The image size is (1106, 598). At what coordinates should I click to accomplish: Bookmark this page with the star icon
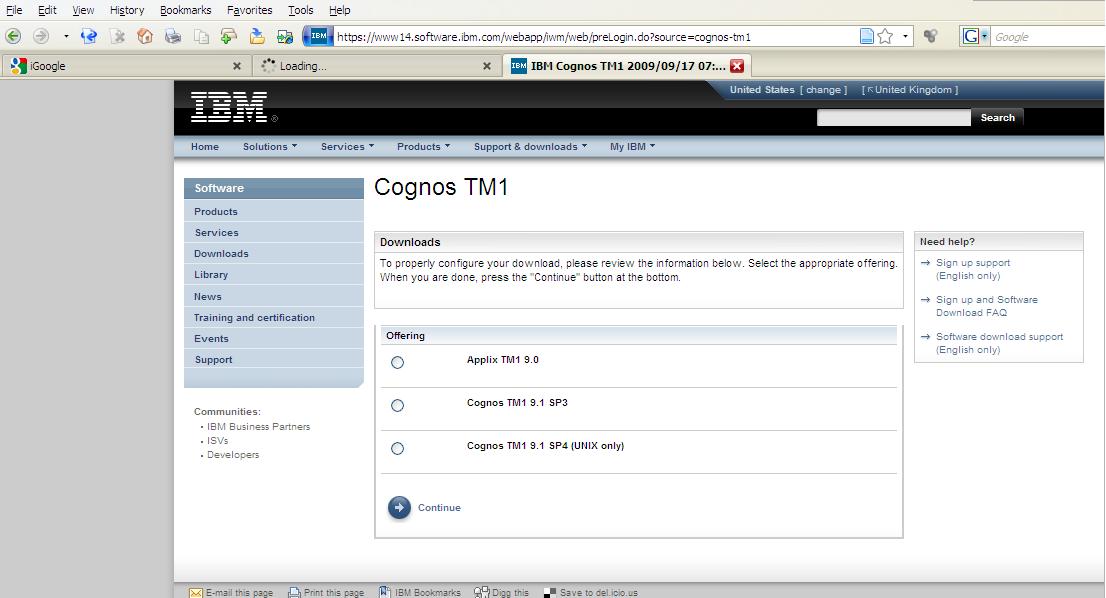[885, 36]
